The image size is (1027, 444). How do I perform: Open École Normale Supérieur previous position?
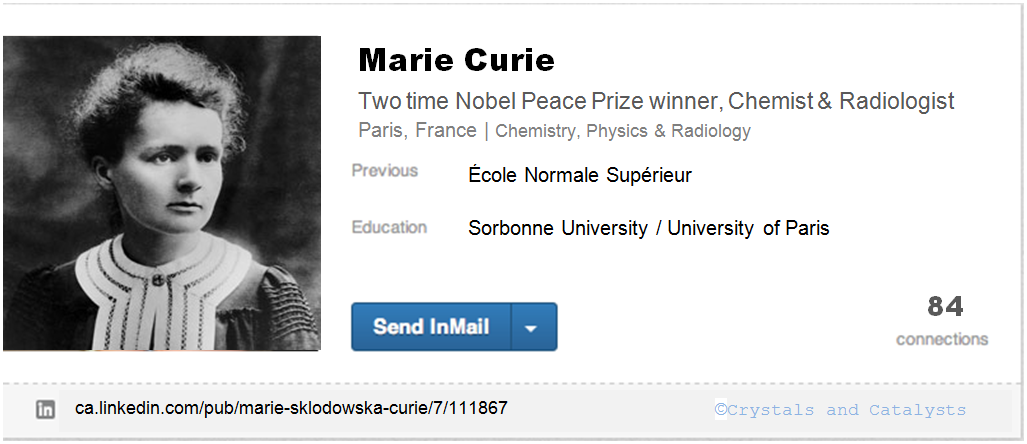[x=580, y=176]
